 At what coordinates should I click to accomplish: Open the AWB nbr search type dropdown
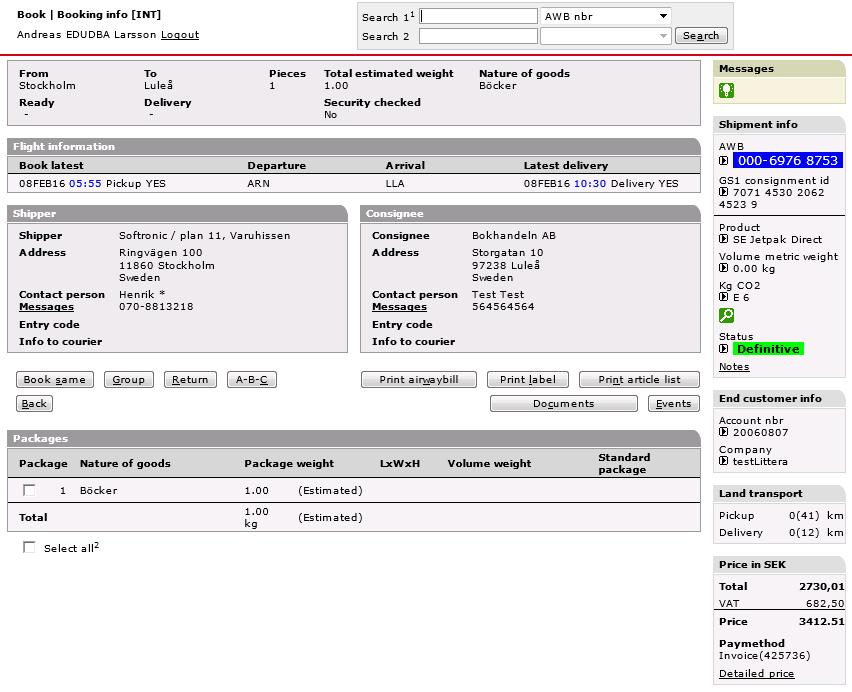(606, 16)
